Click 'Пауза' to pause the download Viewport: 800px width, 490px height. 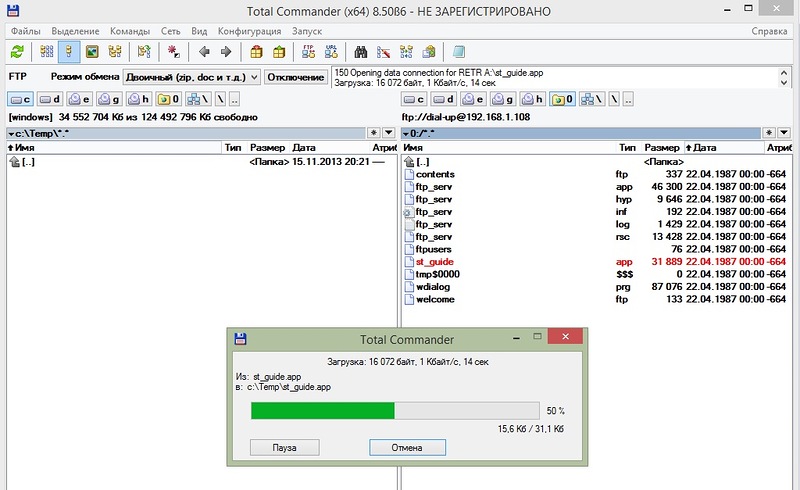point(284,448)
